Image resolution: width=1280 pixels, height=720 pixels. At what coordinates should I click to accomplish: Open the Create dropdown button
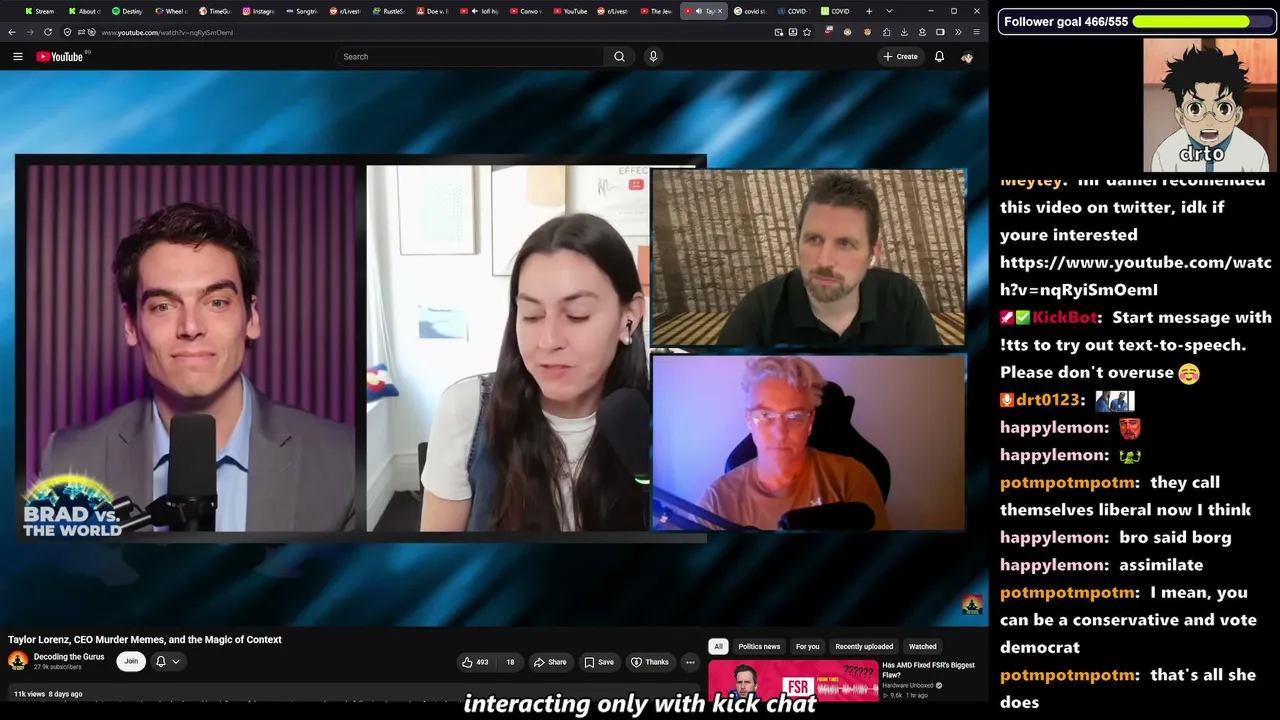[x=900, y=57]
